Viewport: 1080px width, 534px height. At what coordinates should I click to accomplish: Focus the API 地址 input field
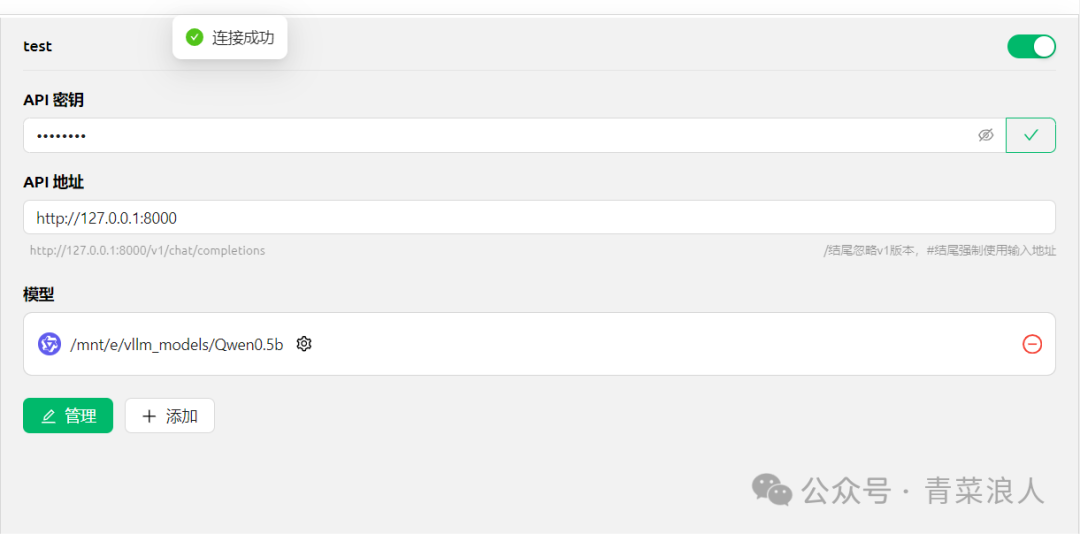point(539,218)
